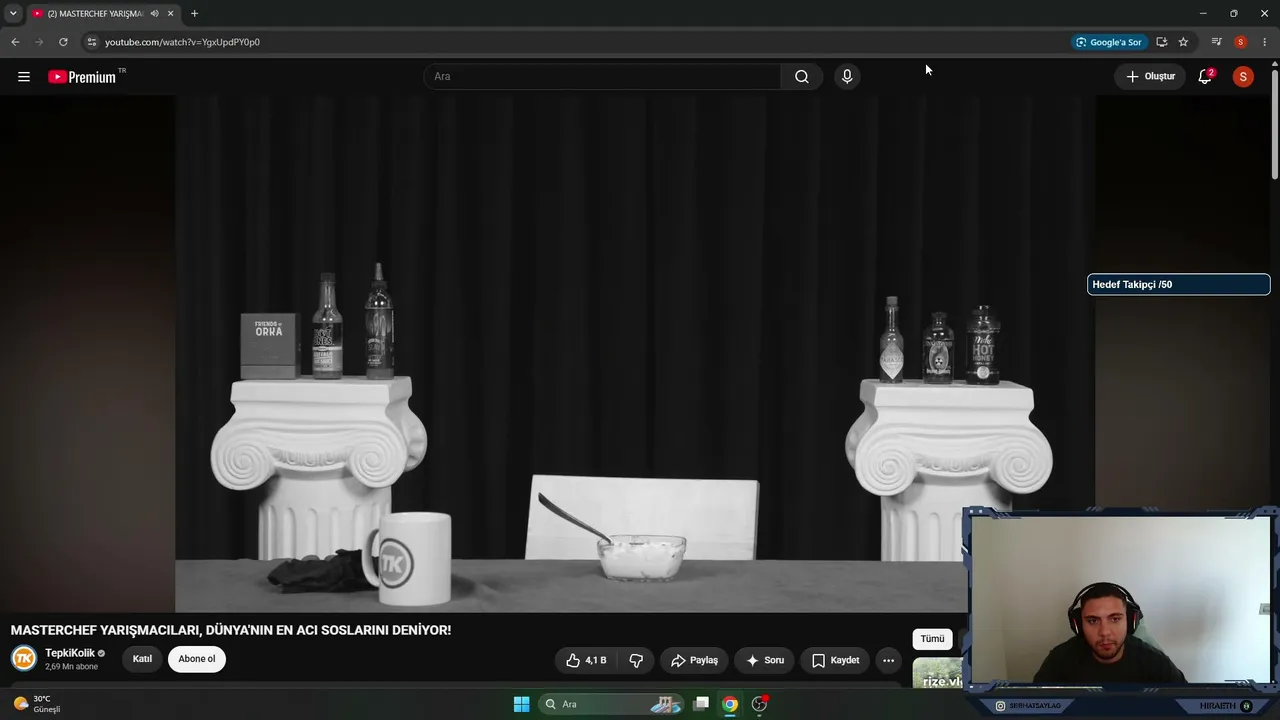Close the MASTERCHEF browser tab
Image resolution: width=1280 pixels, height=720 pixels.
171,14
